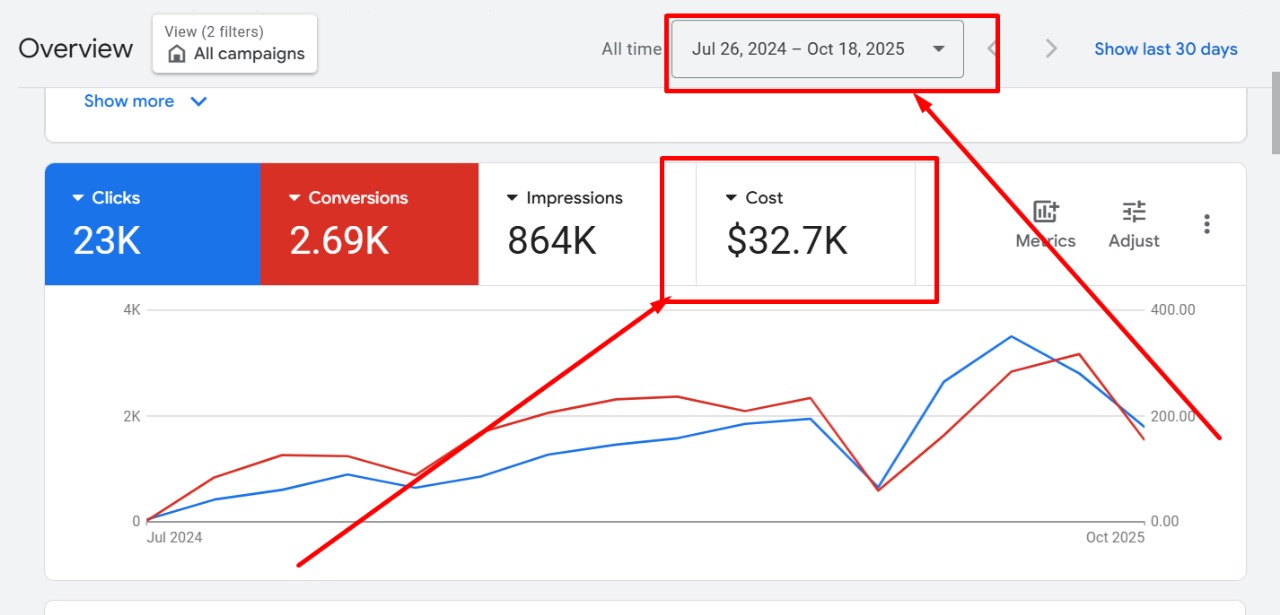Open the Cost metric dropdown triangle
Viewport: 1280px width, 615px height.
point(731,198)
